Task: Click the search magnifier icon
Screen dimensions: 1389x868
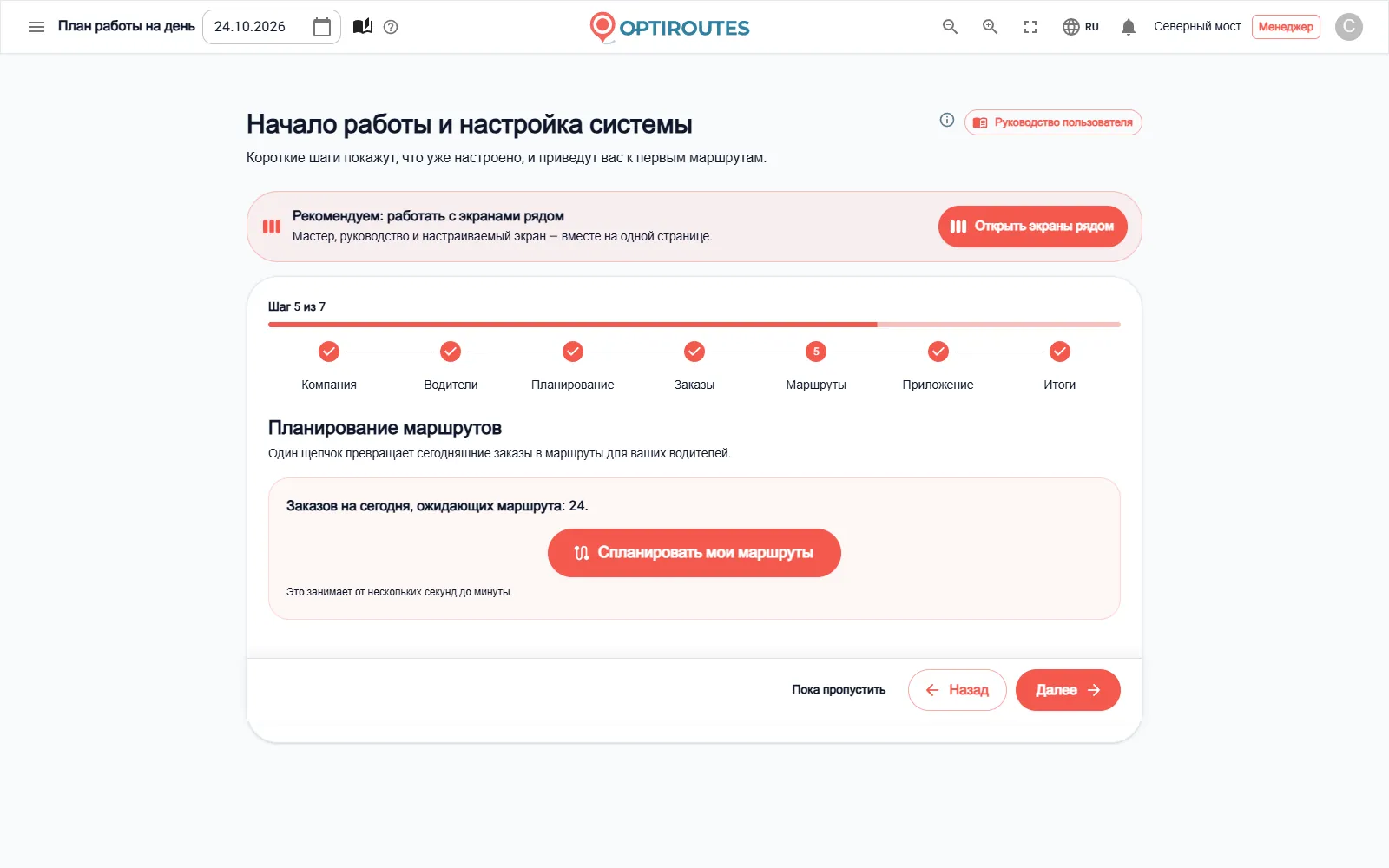Action: click(950, 27)
